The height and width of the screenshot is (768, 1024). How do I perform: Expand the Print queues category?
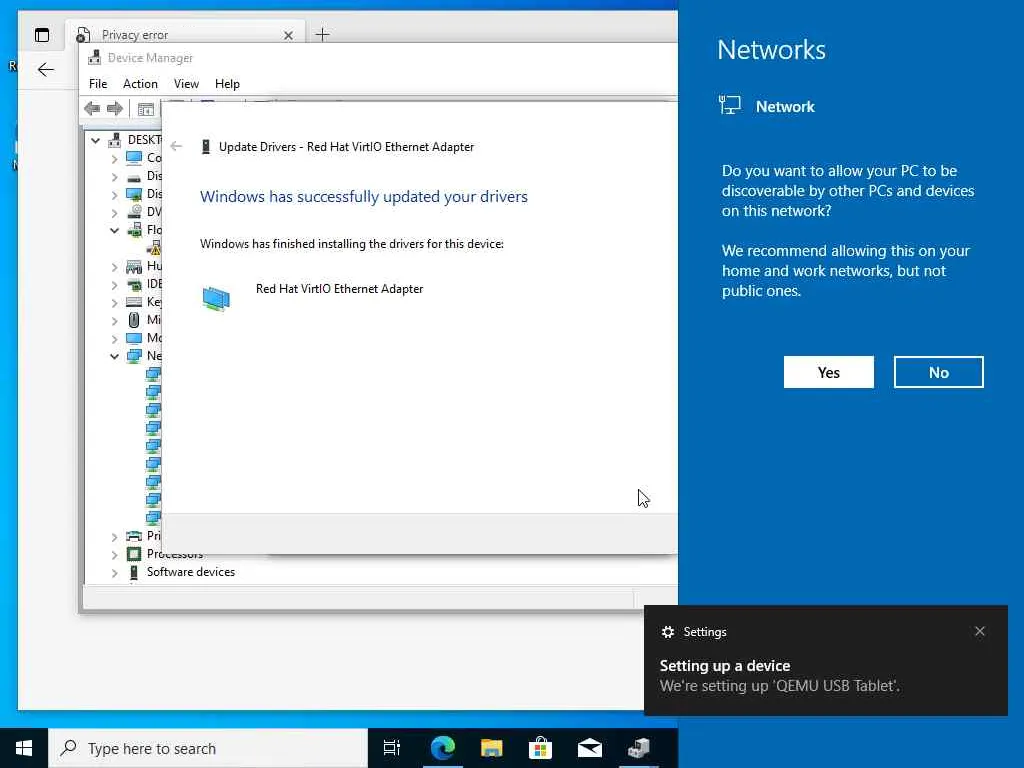[x=114, y=537]
